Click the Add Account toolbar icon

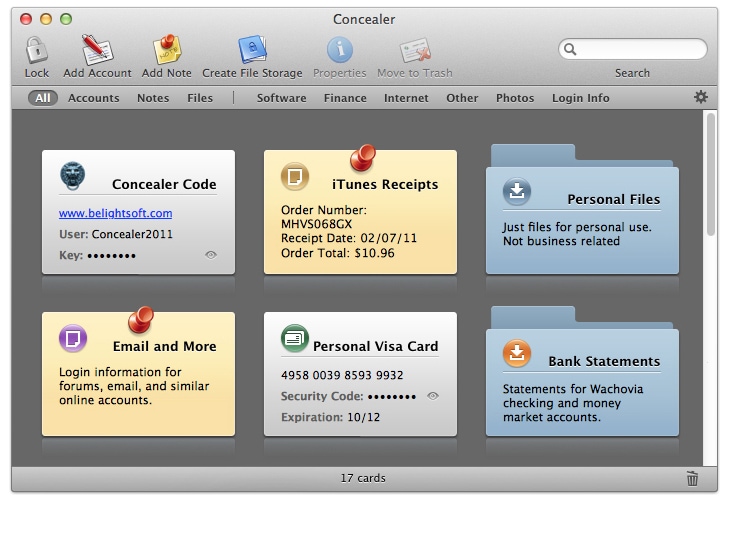point(97,49)
